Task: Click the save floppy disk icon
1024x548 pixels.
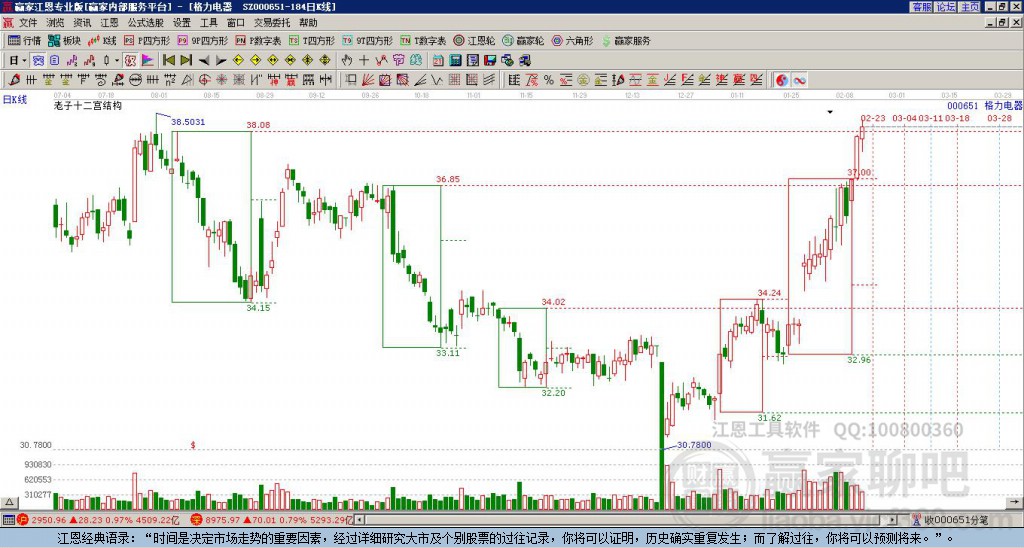Action: coord(490,61)
